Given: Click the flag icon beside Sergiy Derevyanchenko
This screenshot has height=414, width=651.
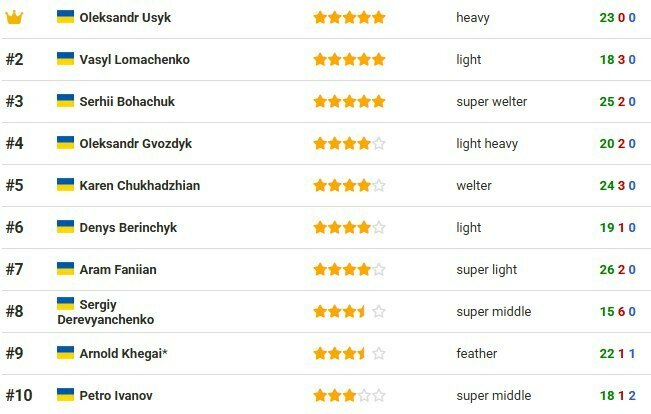Looking at the screenshot, I should click(x=66, y=303).
